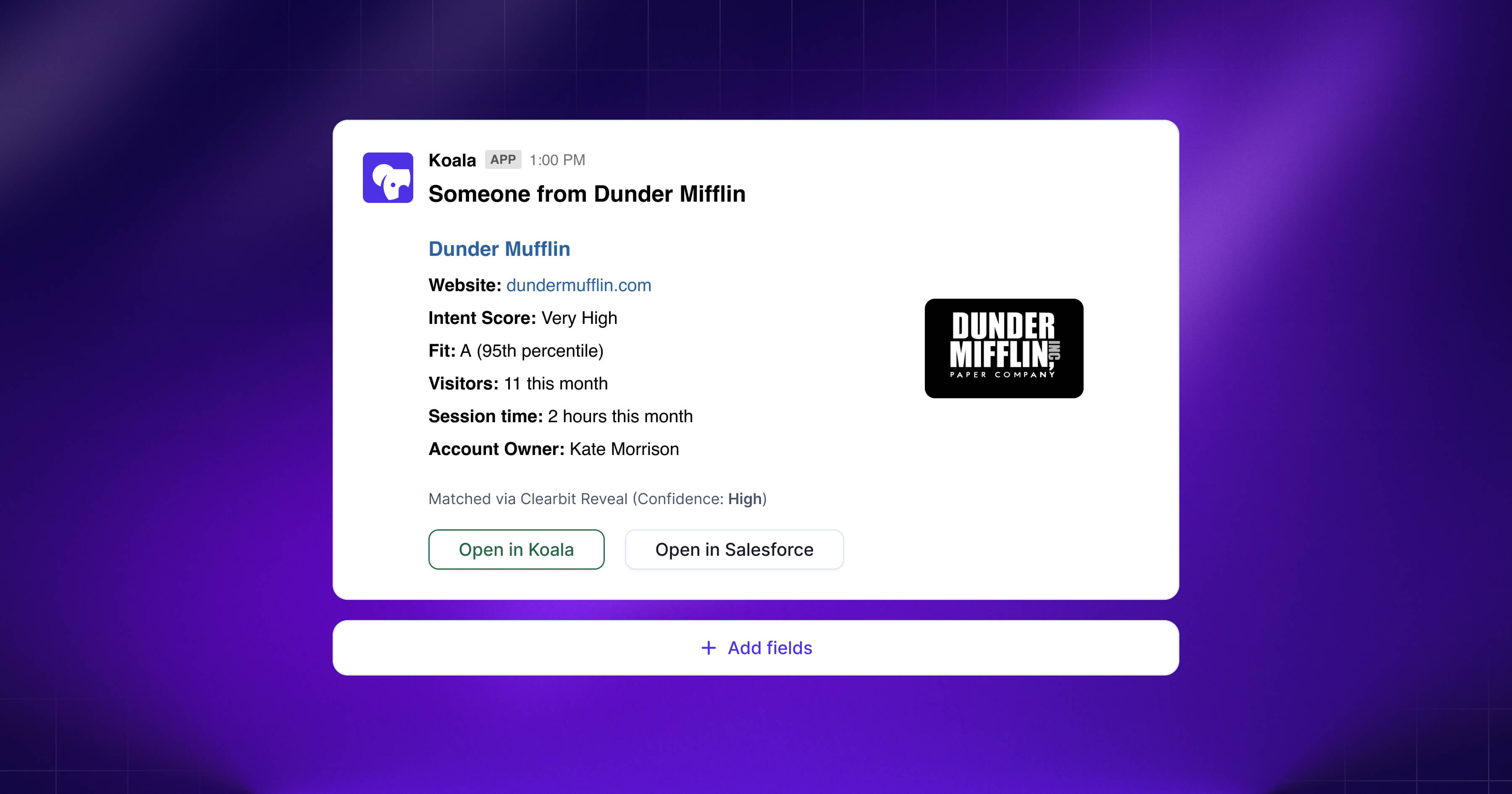This screenshot has height=794, width=1512.
Task: Select the Account Owner Kate Morrison row
Action: 553,449
